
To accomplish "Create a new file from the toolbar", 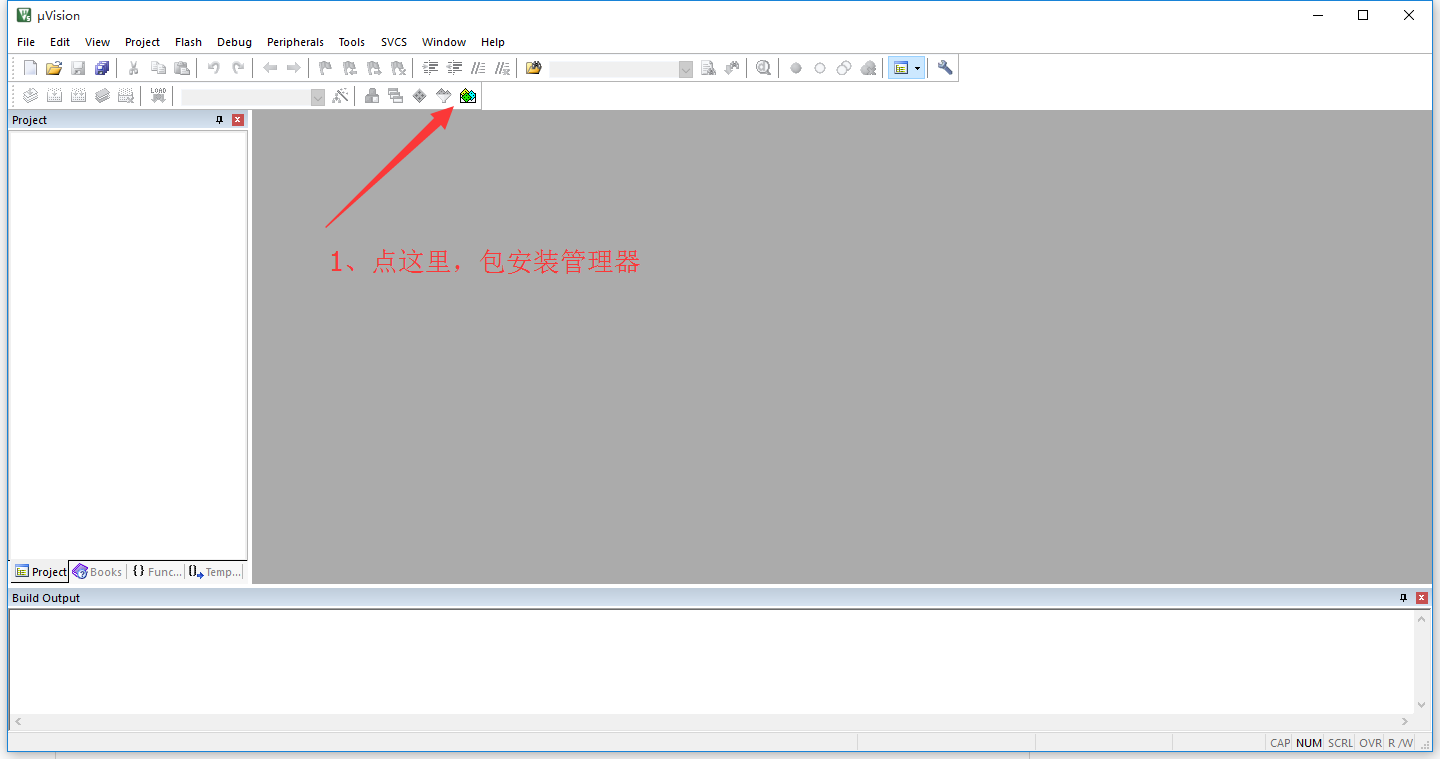I will tap(30, 68).
